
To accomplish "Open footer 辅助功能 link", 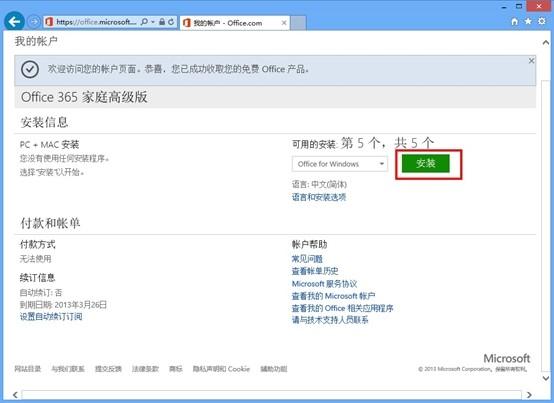I will [273, 369].
